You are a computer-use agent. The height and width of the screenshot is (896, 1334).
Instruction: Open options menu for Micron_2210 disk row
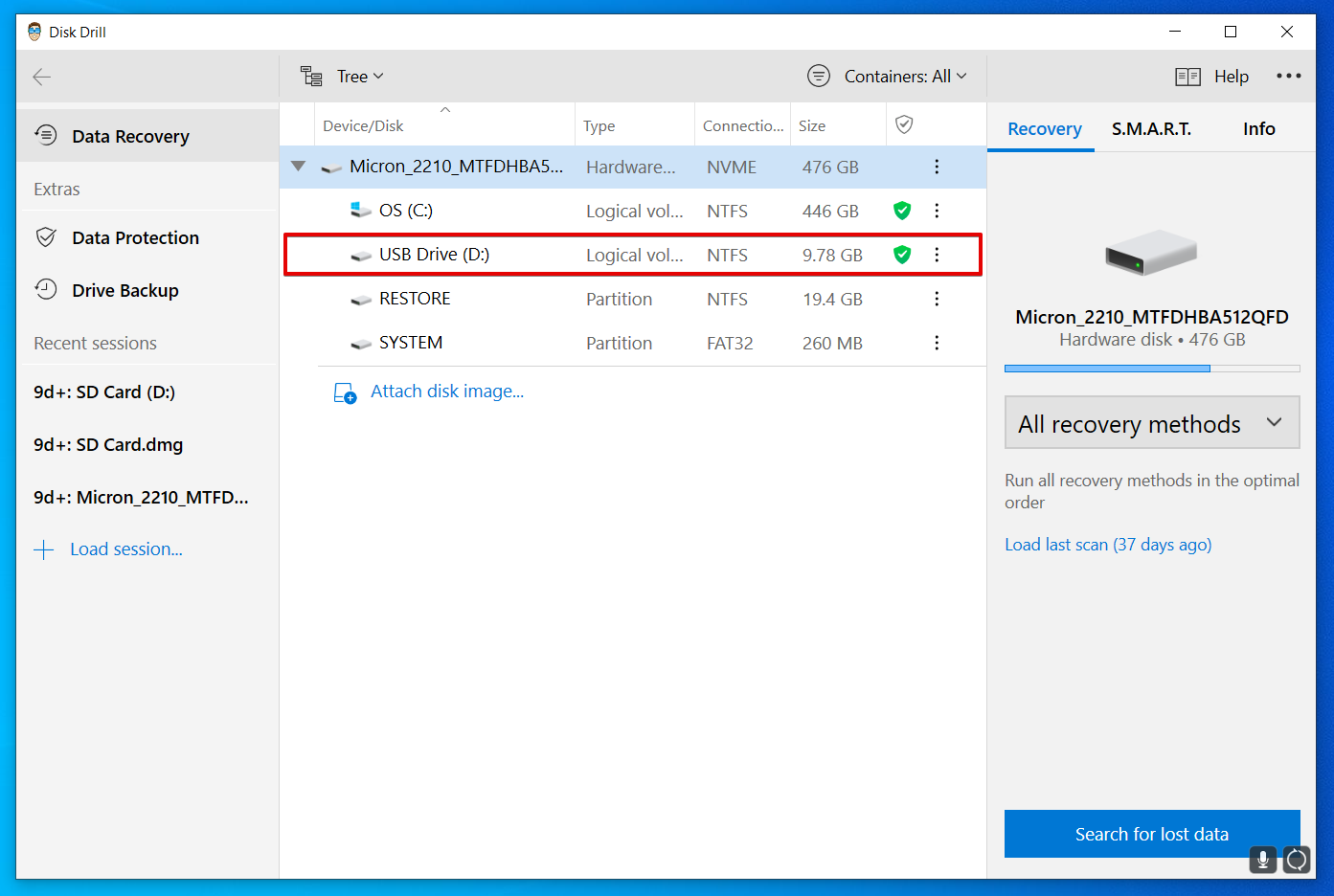point(937,167)
